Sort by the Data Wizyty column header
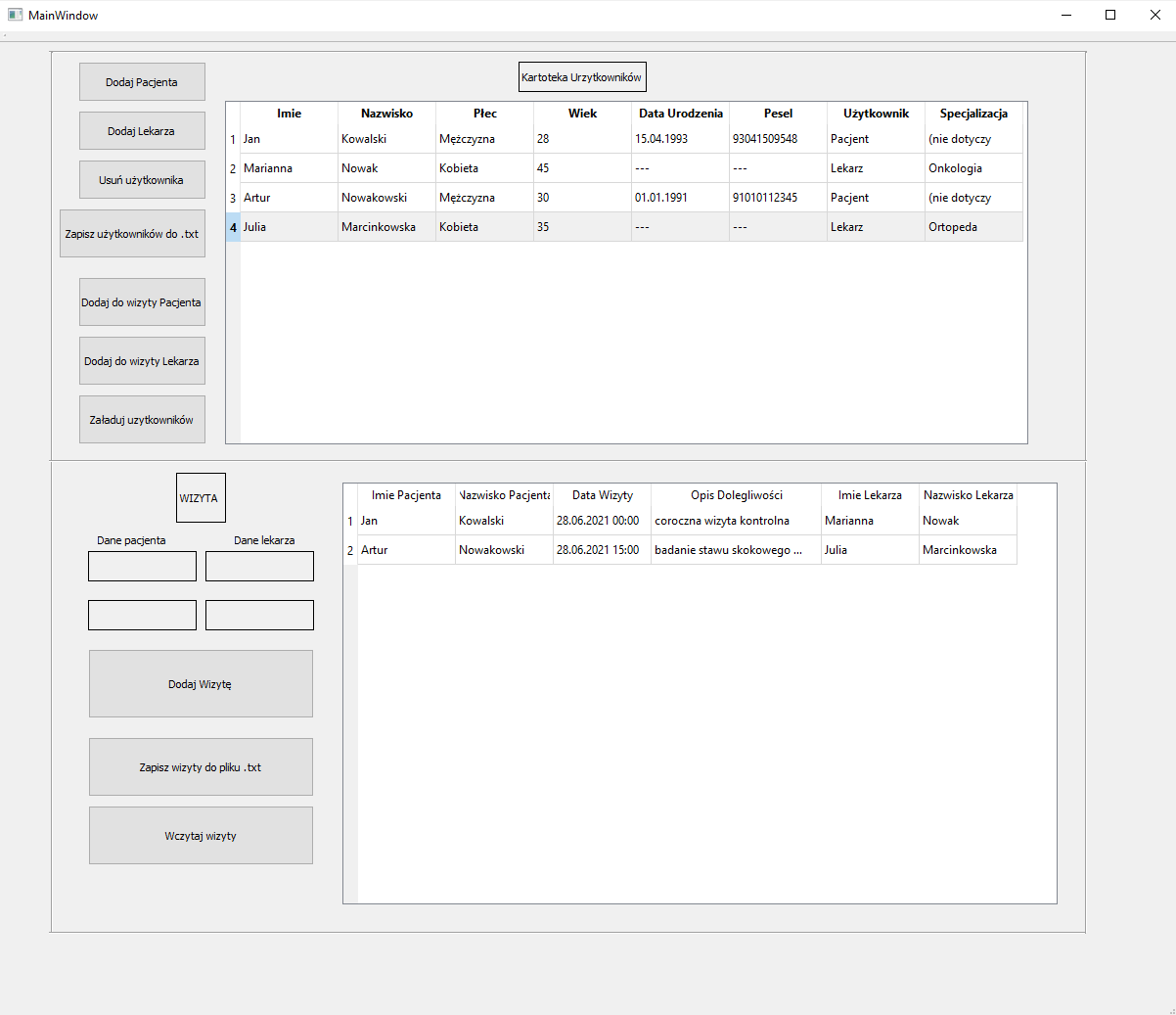The width and height of the screenshot is (1176, 1015). [x=602, y=495]
